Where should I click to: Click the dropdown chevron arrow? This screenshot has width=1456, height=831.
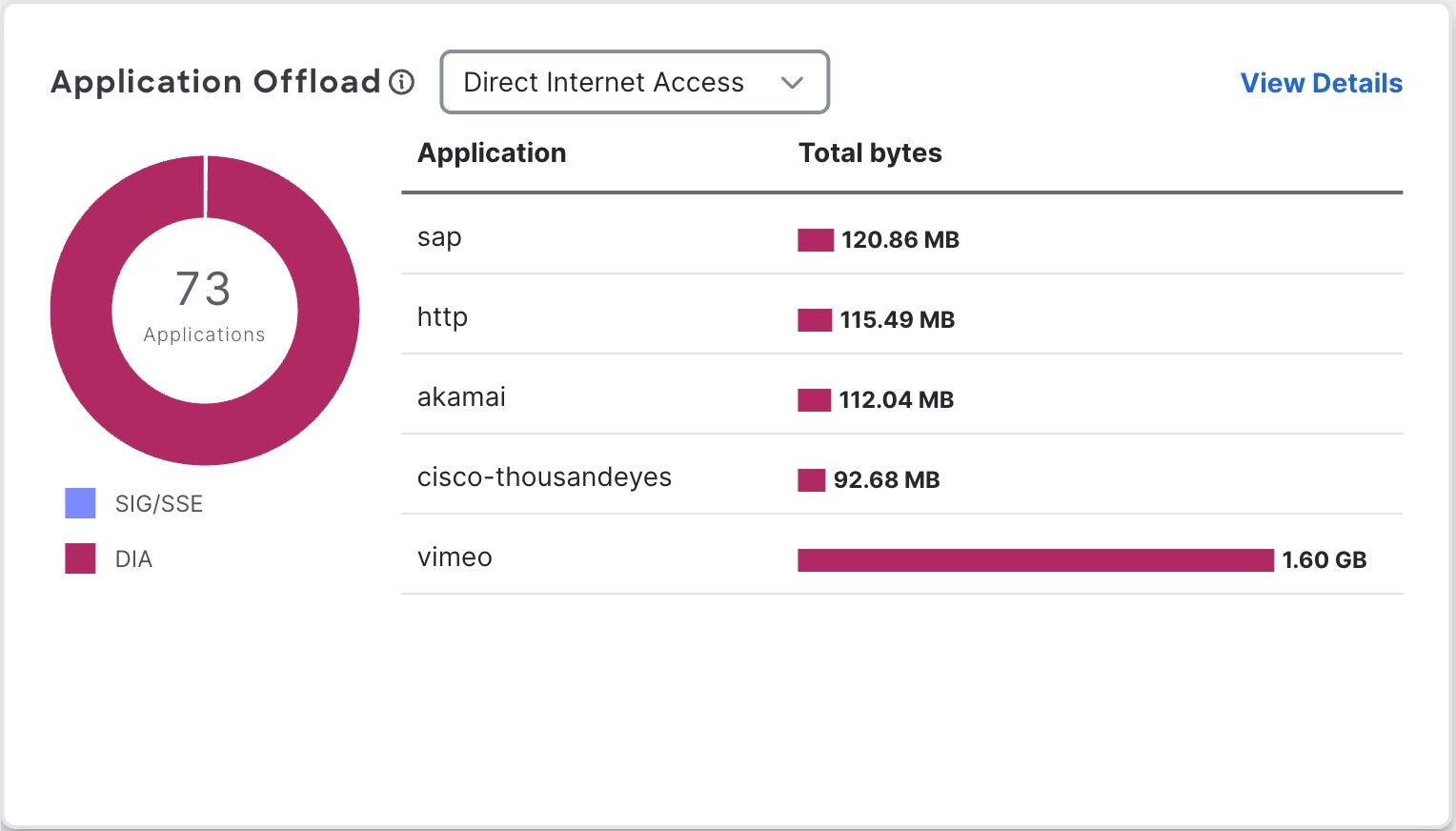point(792,83)
